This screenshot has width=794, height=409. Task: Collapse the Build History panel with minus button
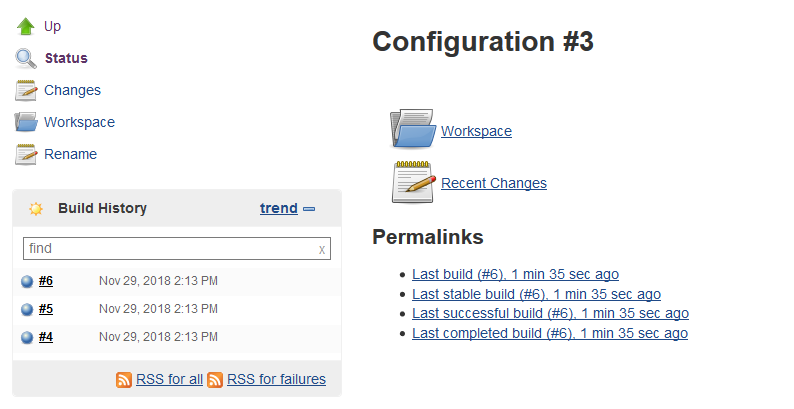[x=309, y=209]
